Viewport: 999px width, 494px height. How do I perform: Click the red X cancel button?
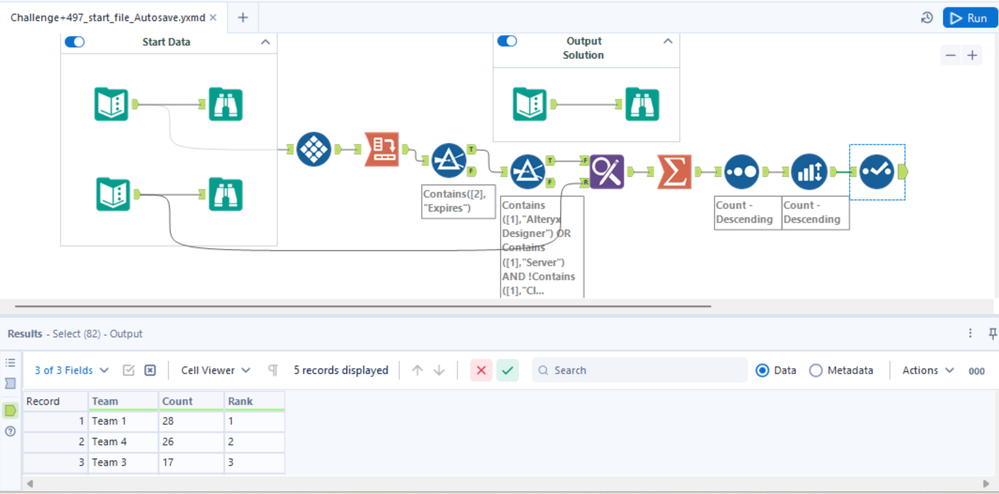pos(481,370)
